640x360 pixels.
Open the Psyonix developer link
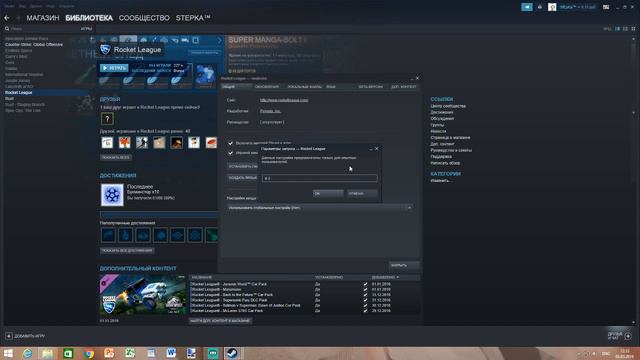(x=270, y=111)
